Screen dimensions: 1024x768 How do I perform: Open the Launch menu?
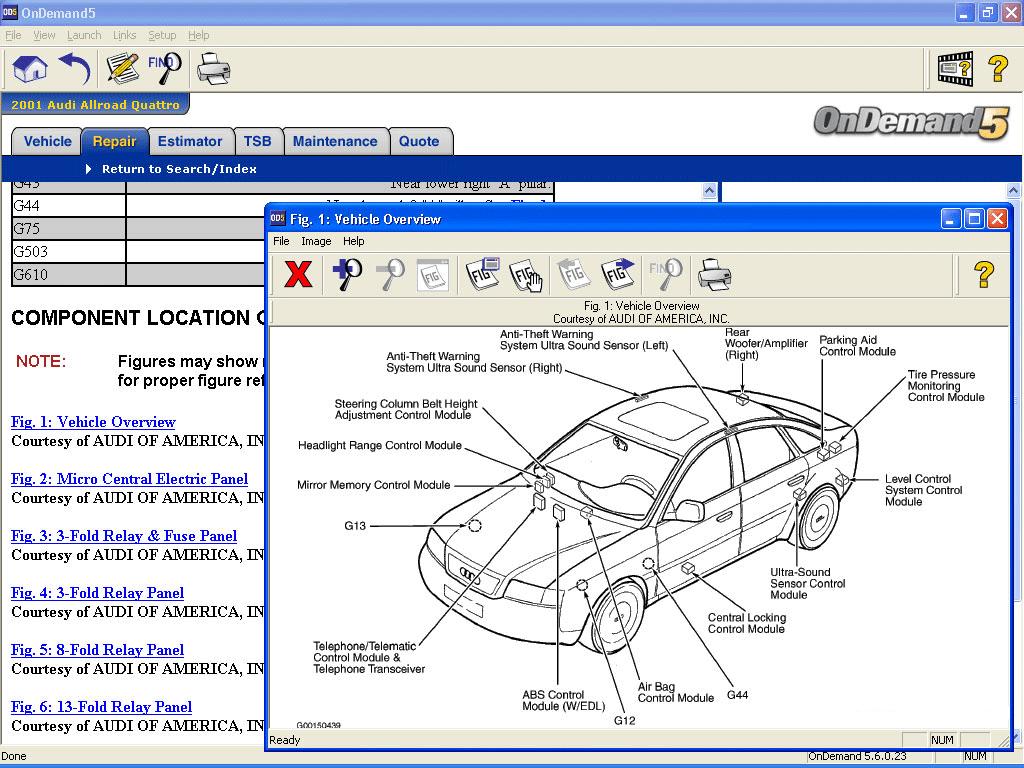coord(84,35)
